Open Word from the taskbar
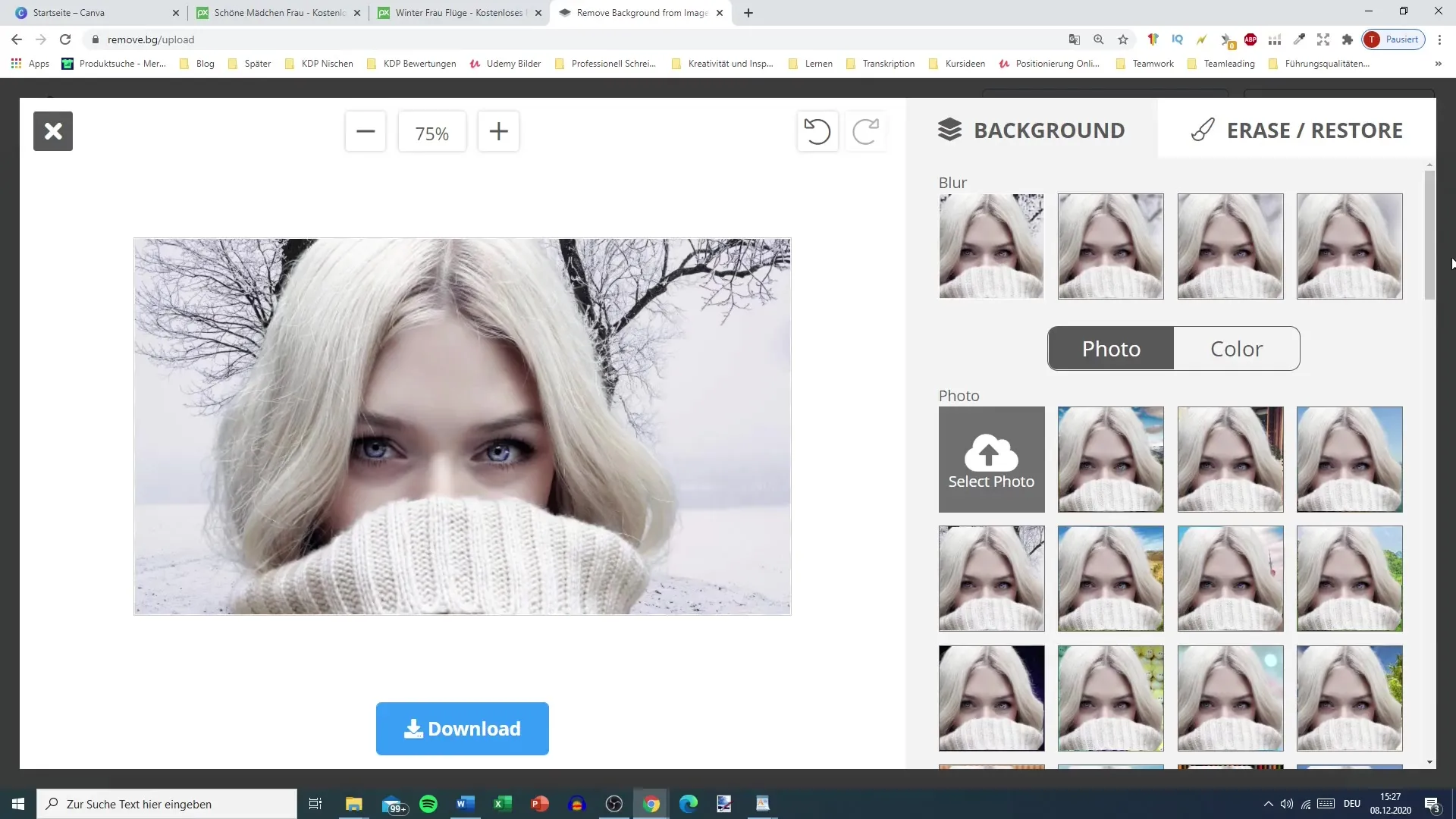This screenshot has height=819, width=1456. (466, 804)
